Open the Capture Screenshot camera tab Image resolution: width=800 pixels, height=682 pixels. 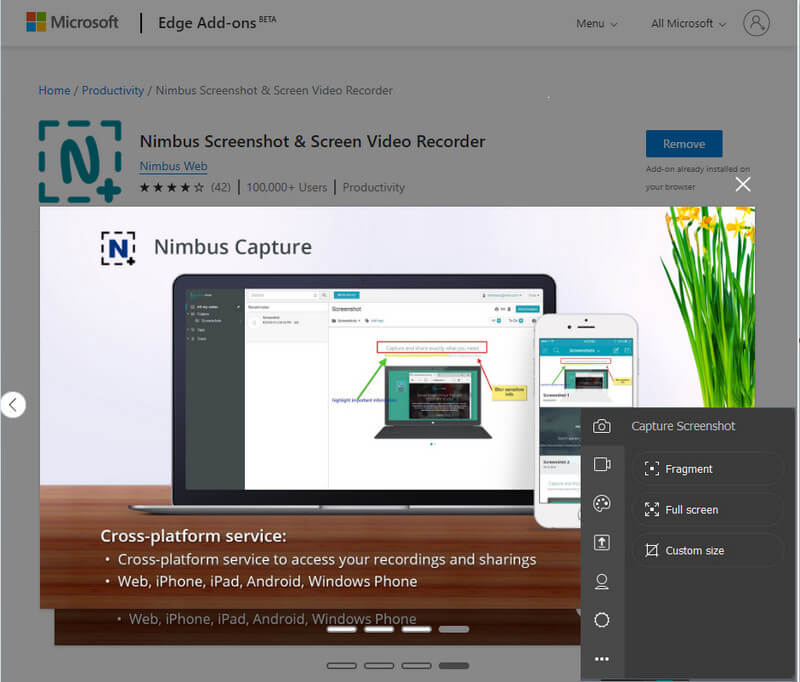602,426
